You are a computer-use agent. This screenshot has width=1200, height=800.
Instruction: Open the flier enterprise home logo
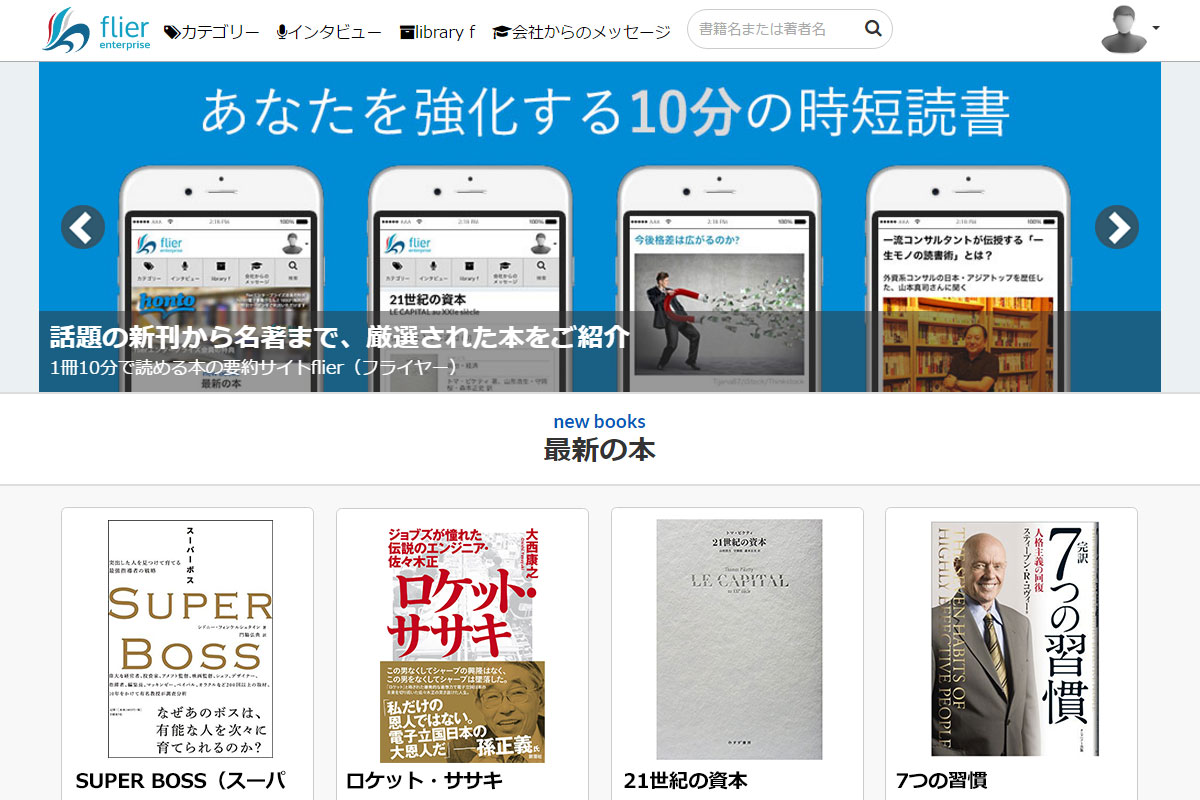point(97,30)
